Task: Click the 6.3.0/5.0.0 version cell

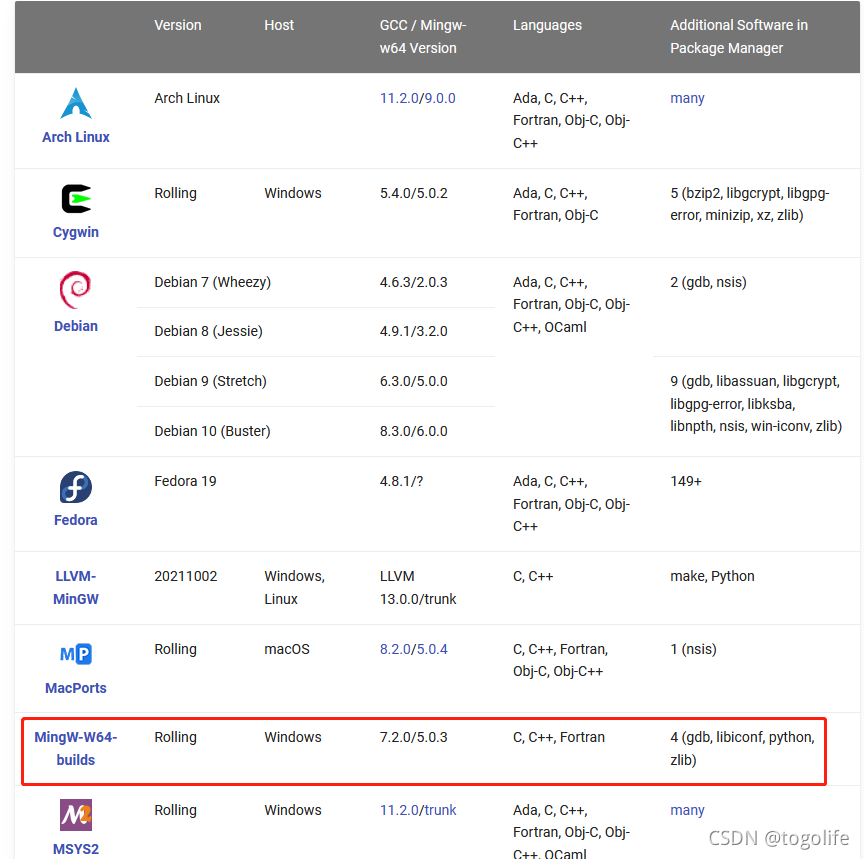Action: click(413, 381)
